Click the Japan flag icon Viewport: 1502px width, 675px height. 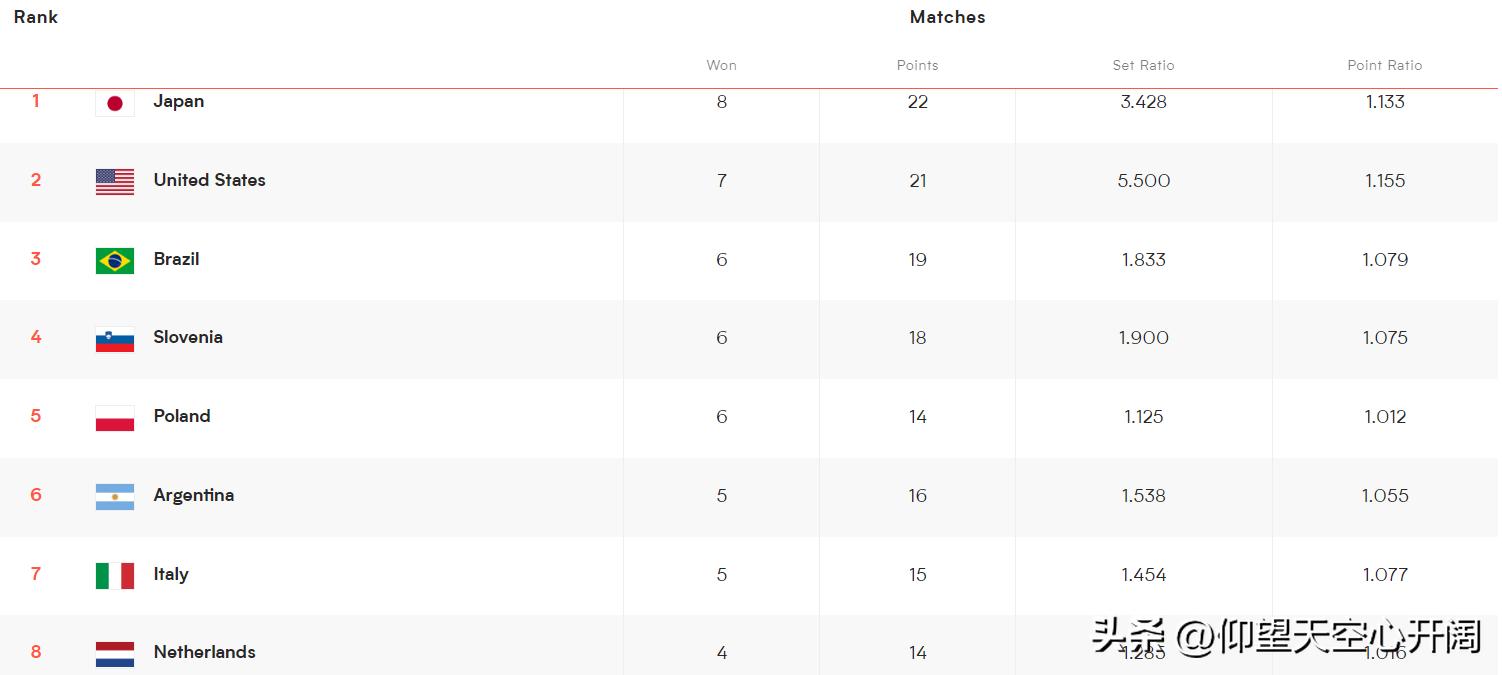pyautogui.click(x=115, y=103)
